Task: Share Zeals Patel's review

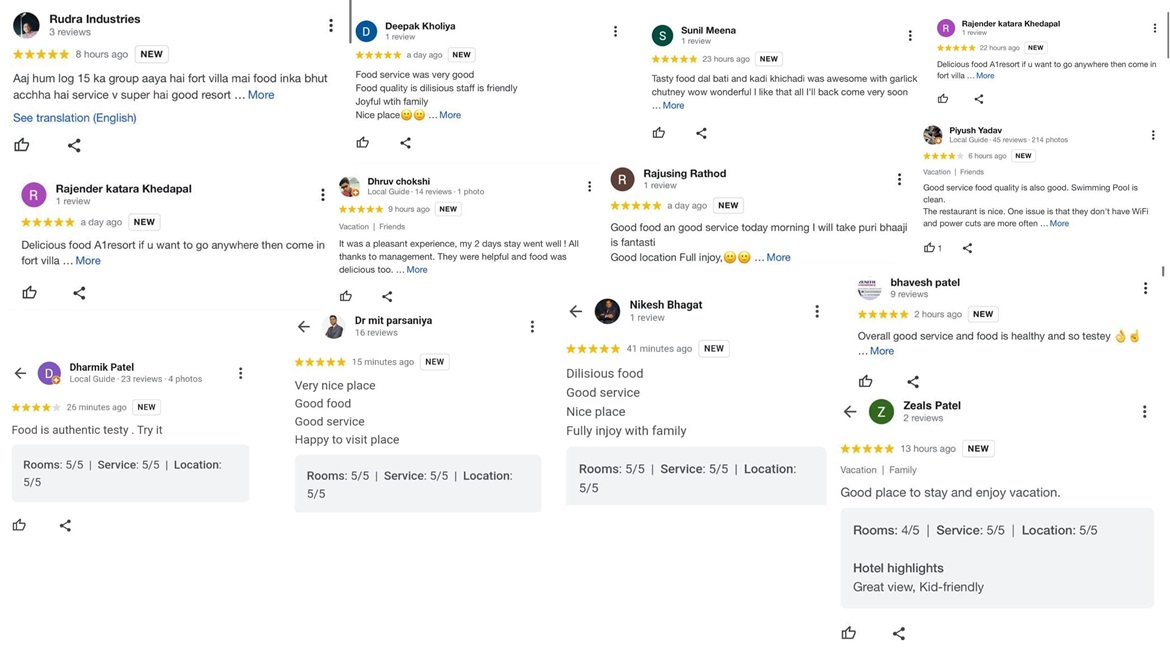Action: point(898,633)
